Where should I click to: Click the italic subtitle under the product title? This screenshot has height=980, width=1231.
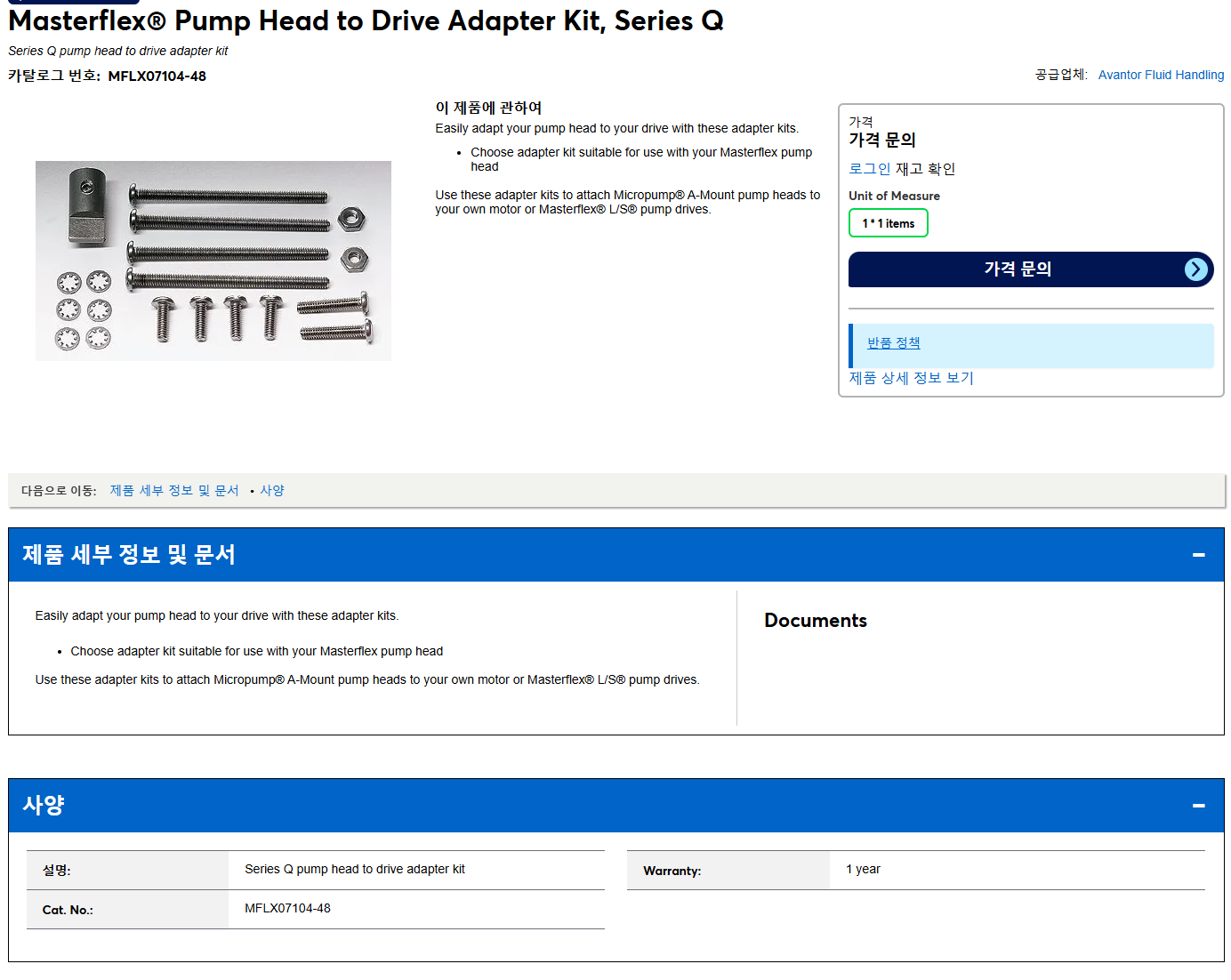(118, 51)
